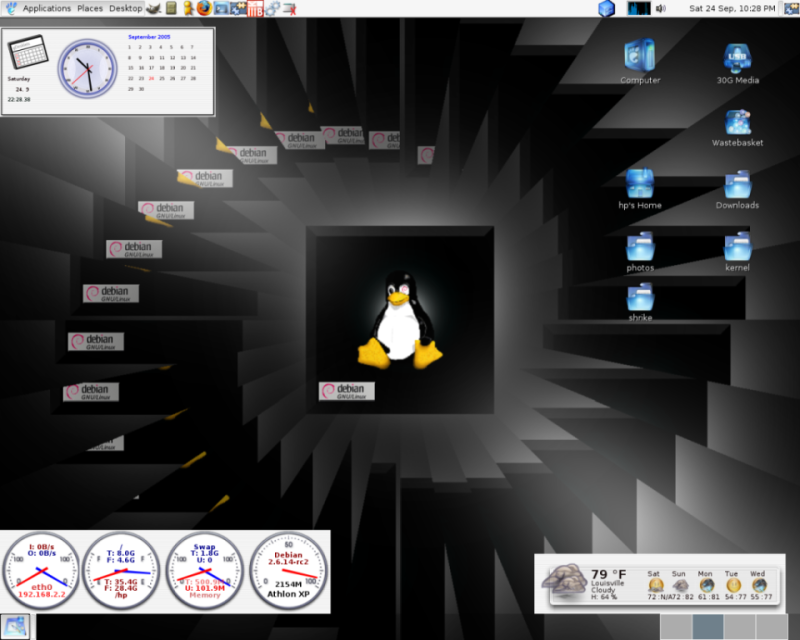Image resolution: width=800 pixels, height=640 pixels.
Task: Open the Places menu
Action: (90, 8)
